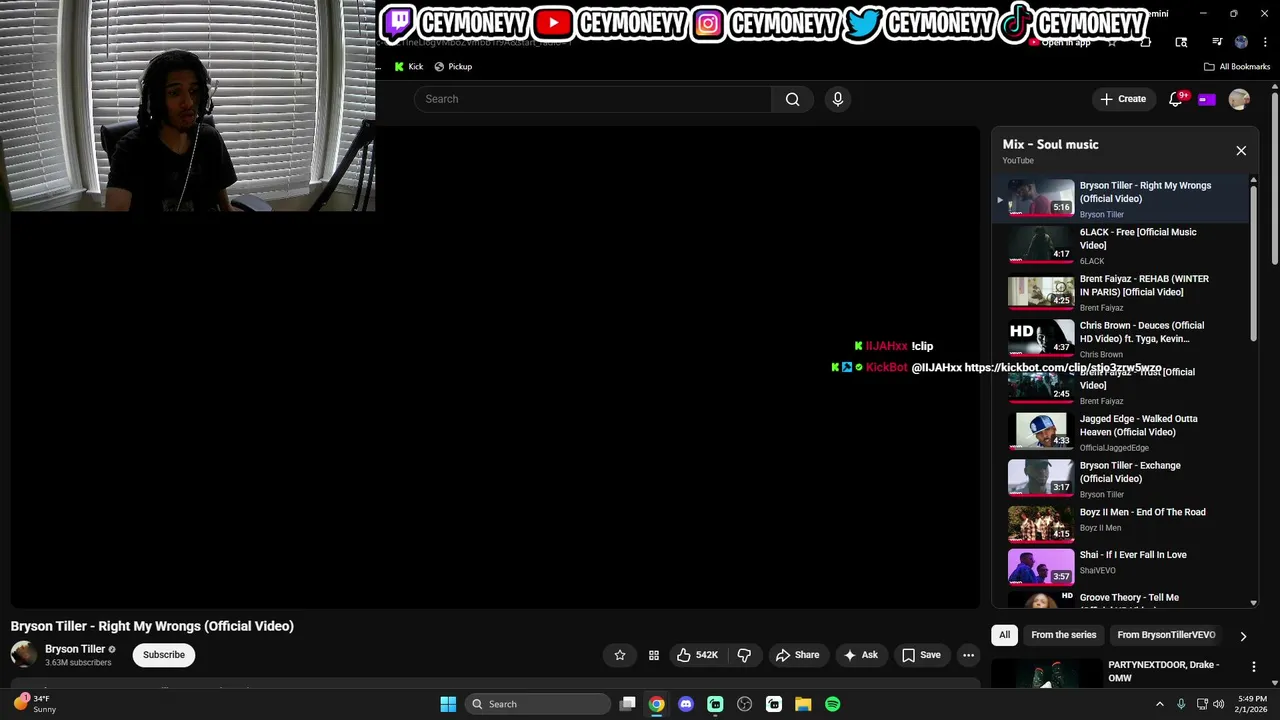Open the Pickup bookmark
The height and width of the screenshot is (720, 1280).
click(452, 67)
